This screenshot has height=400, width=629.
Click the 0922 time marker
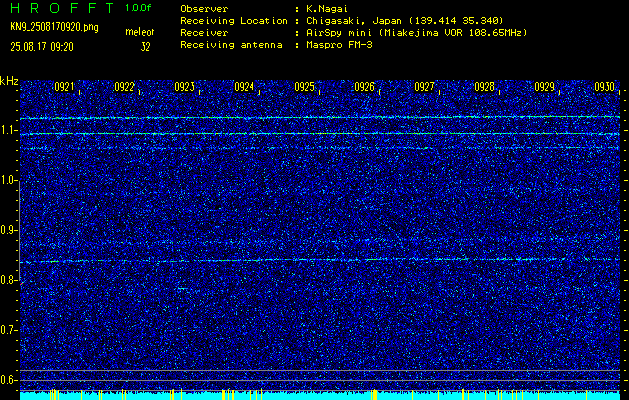[x=124, y=87]
